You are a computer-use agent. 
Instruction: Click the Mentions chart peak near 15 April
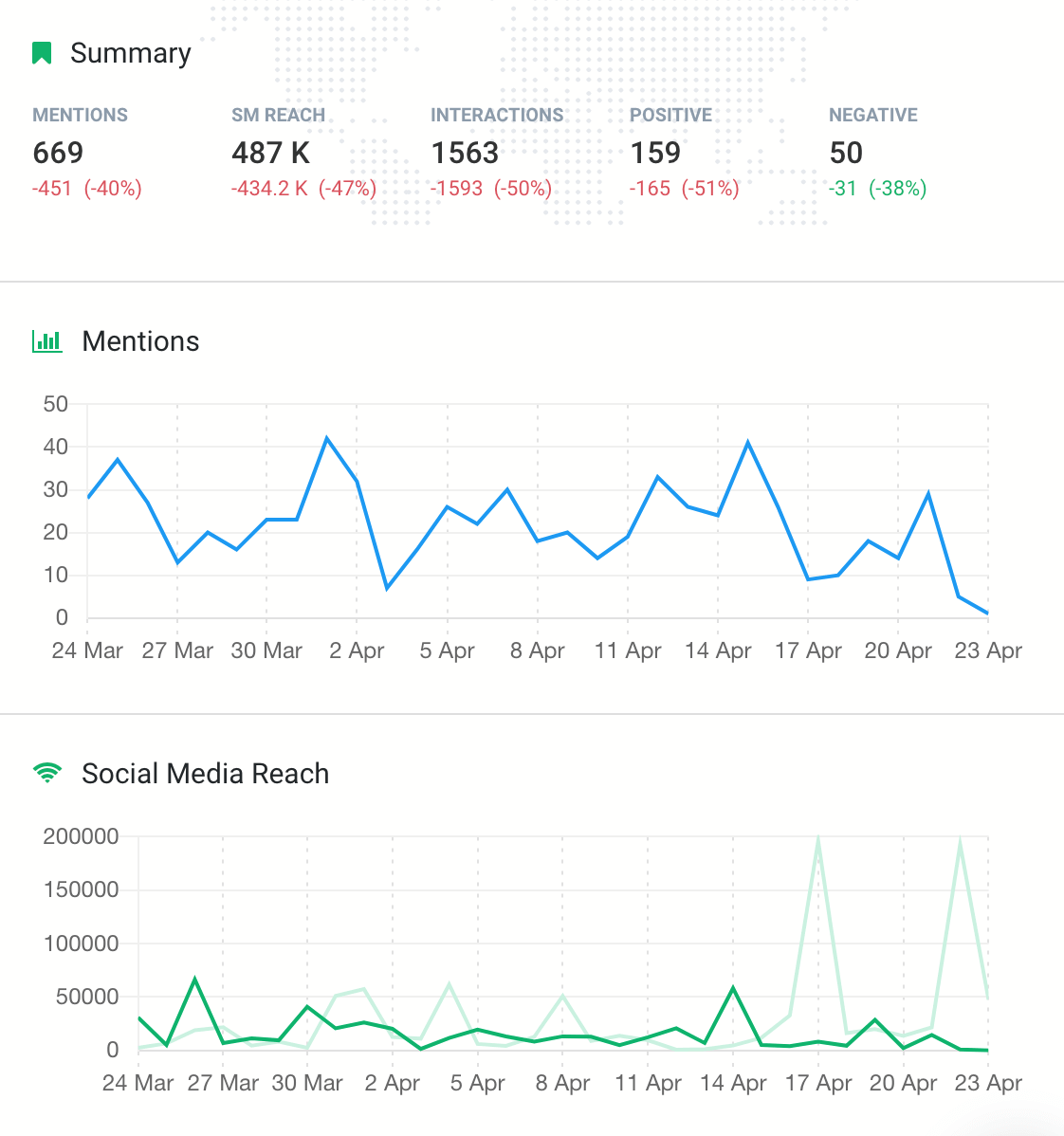748,442
